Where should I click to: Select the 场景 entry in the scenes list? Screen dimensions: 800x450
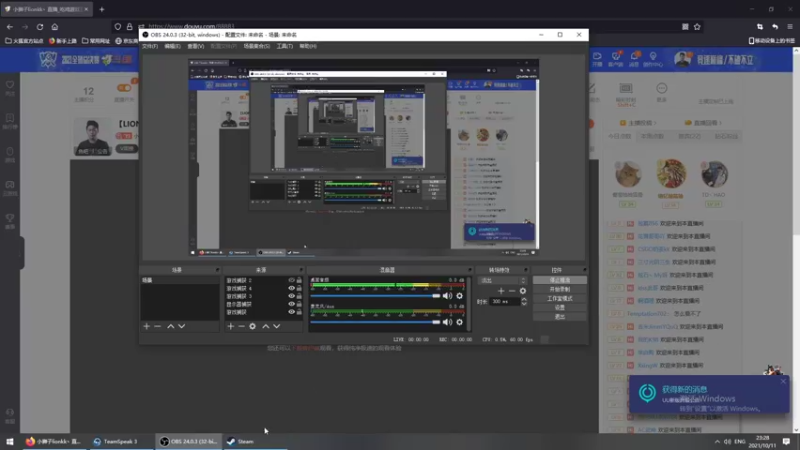(x=180, y=280)
